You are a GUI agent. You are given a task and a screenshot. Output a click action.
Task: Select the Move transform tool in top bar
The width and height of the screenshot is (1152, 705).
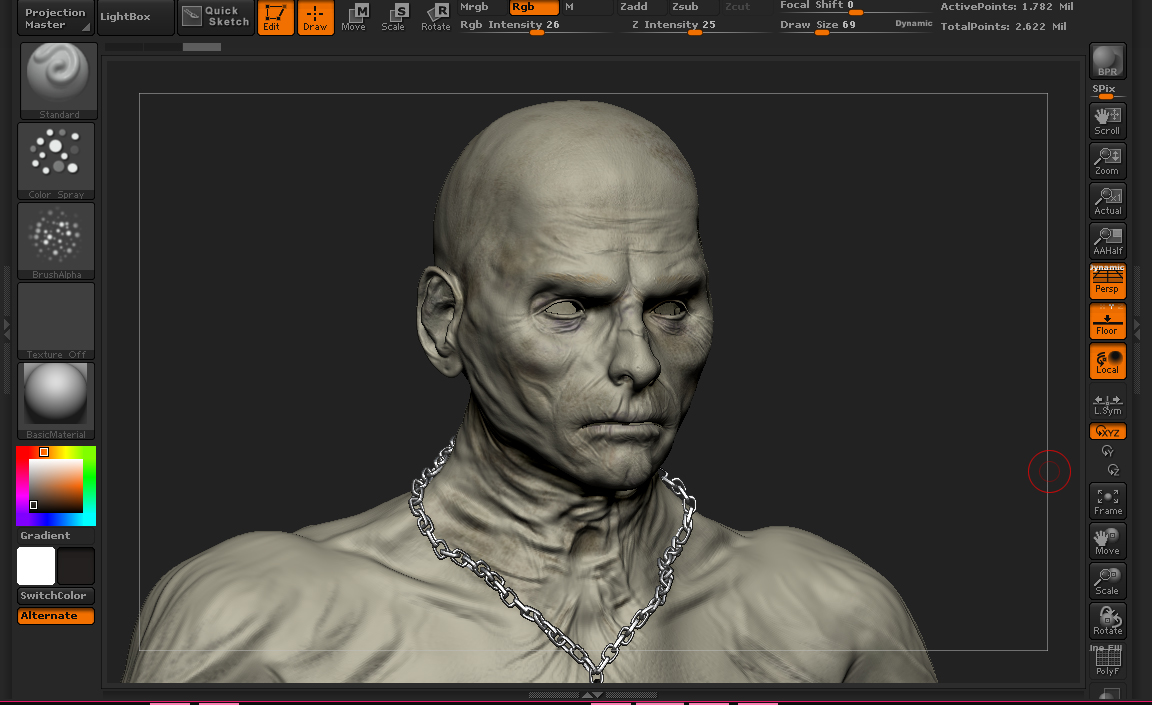coord(353,18)
